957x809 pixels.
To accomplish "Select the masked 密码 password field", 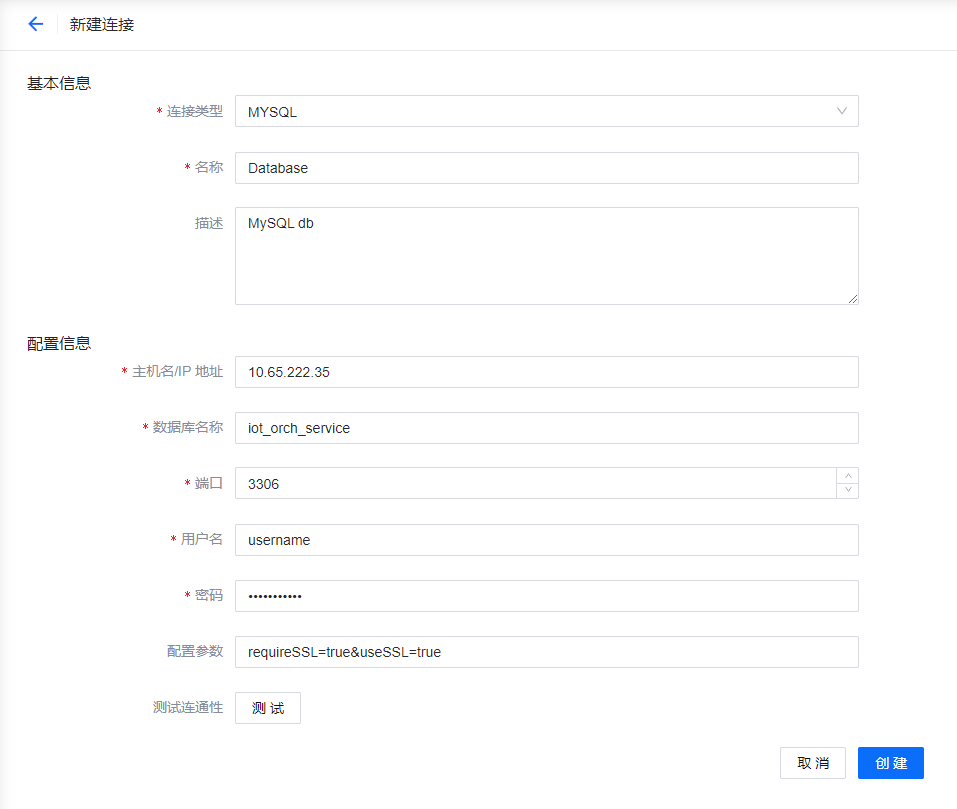I will (x=546, y=595).
